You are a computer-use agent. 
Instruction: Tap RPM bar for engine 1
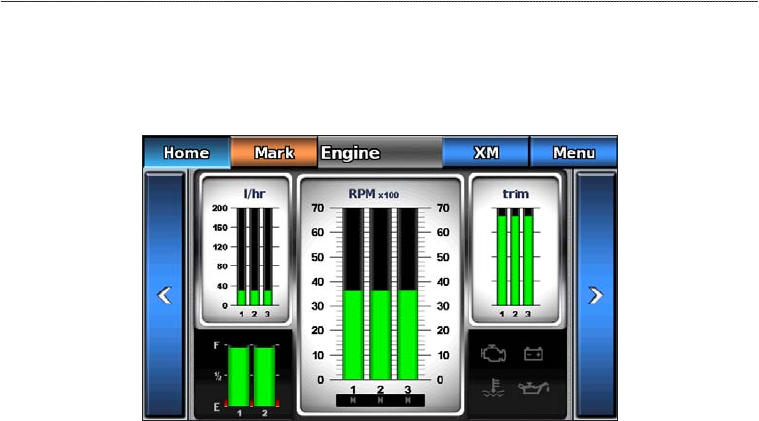click(353, 294)
